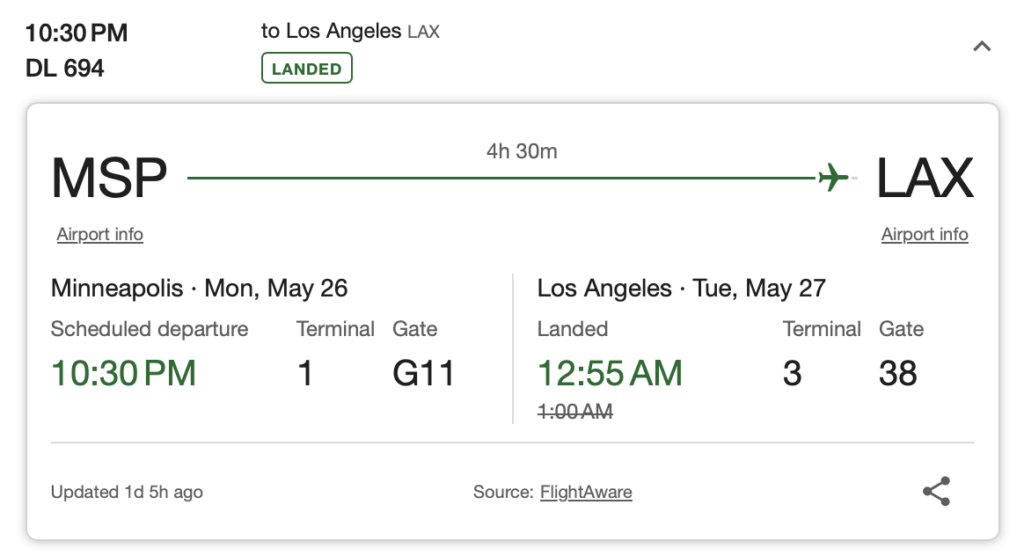Click the MSP airport code
The width and height of the screenshot is (1024, 556).
pyautogui.click(x=109, y=178)
